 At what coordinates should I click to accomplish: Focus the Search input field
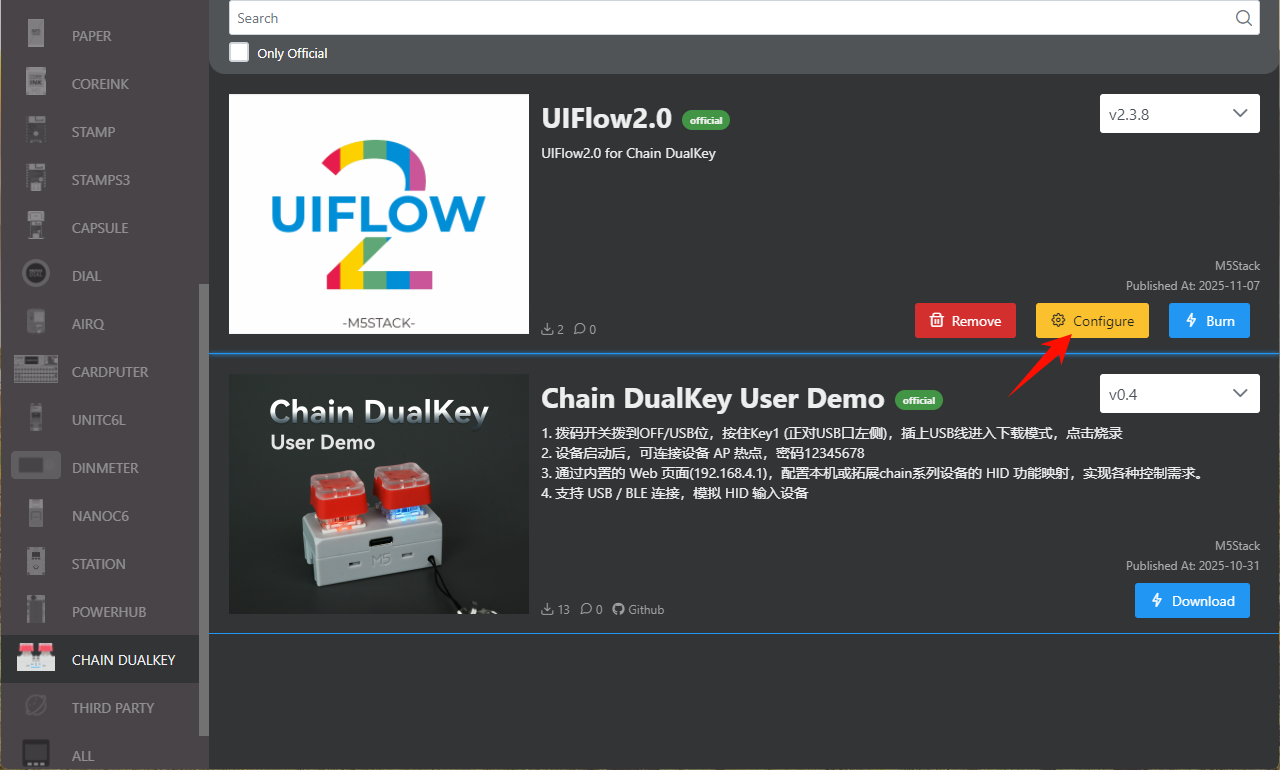730,18
